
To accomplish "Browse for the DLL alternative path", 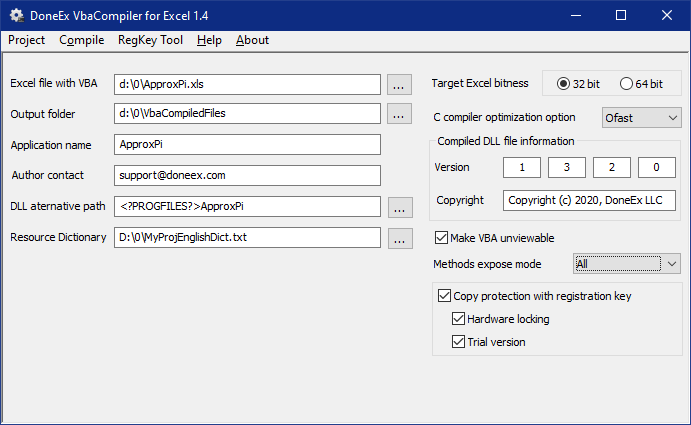I will tap(400, 207).
